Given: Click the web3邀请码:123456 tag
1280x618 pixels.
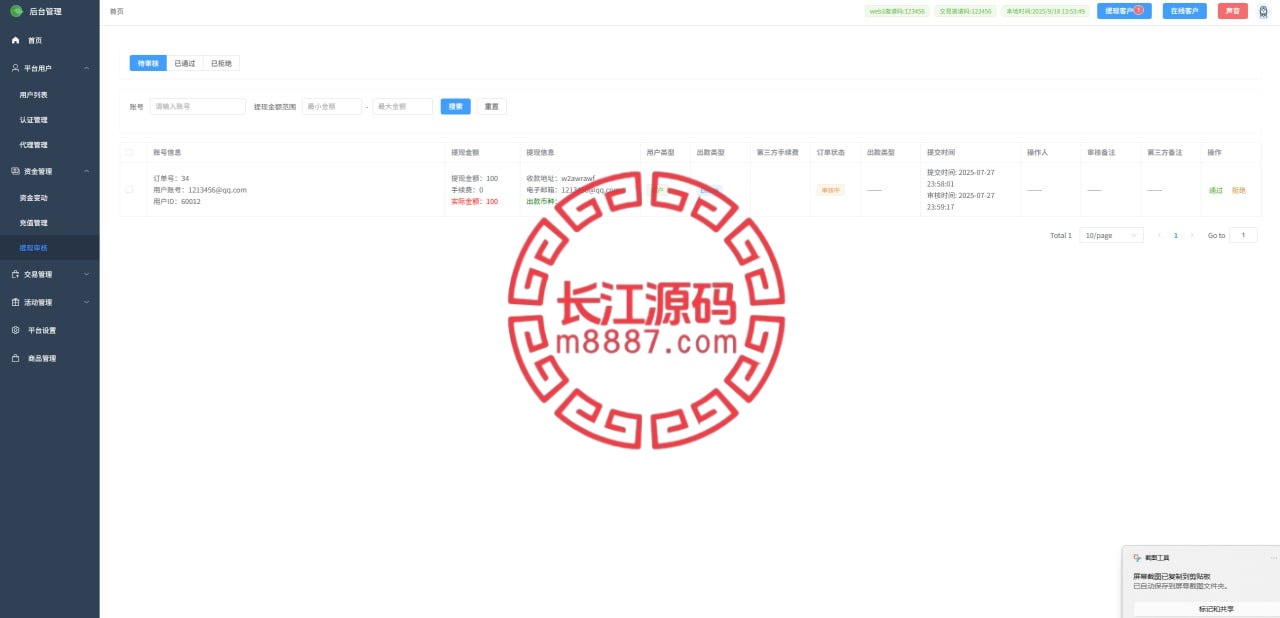Looking at the screenshot, I should [897, 11].
